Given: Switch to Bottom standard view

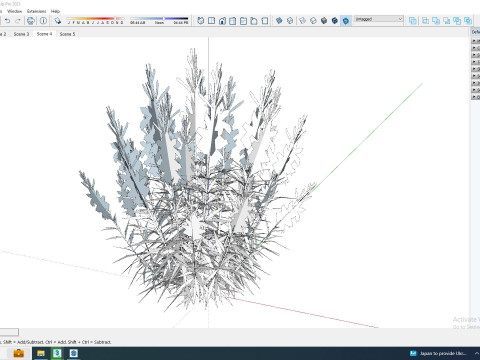Looking at the screenshot, I should (265, 21).
